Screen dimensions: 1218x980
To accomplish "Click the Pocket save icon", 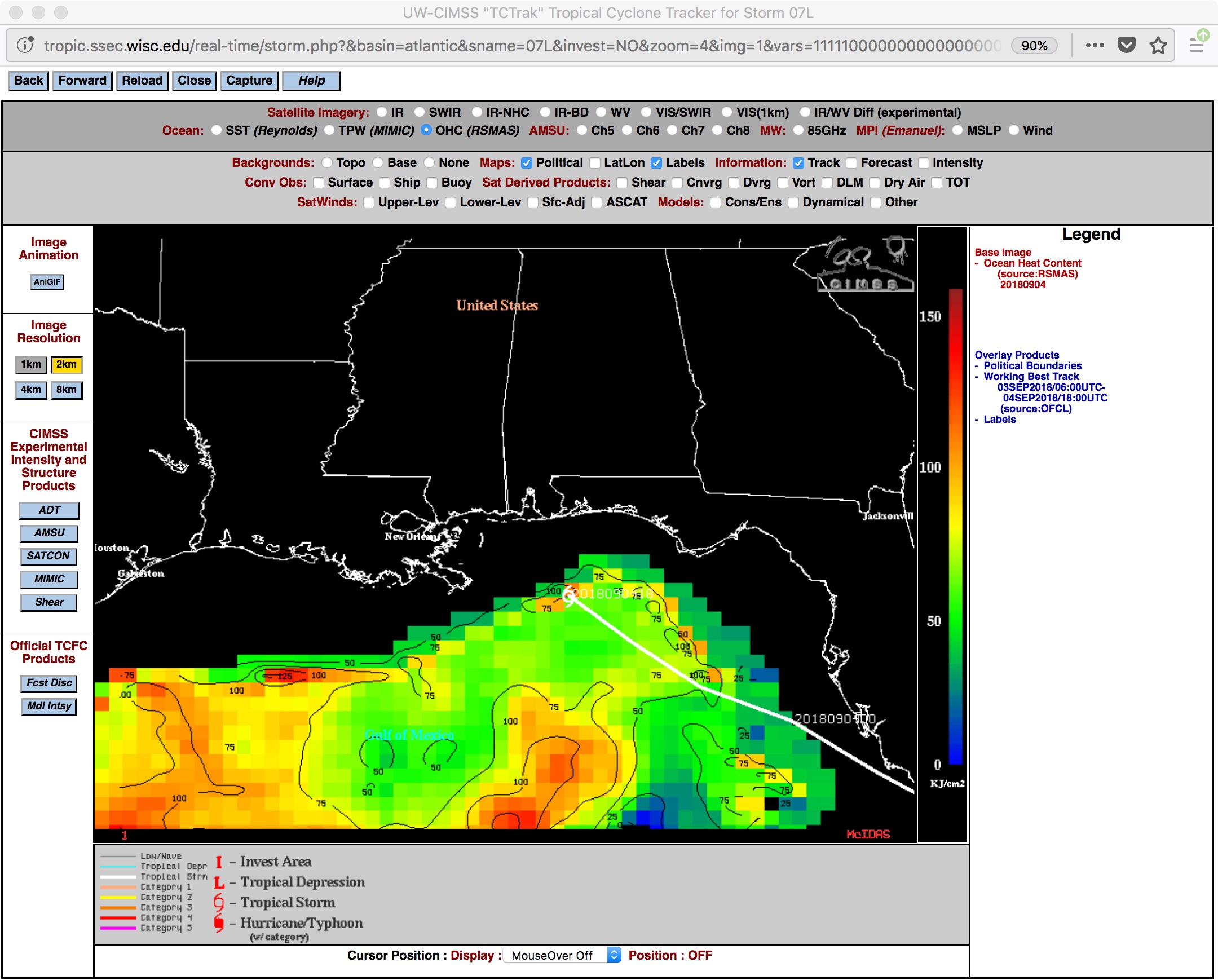I will tap(1126, 45).
